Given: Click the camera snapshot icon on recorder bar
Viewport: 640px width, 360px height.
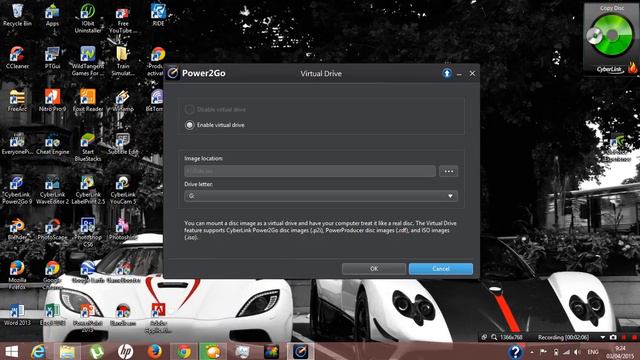Looking at the screenshot, I should coord(613,337).
